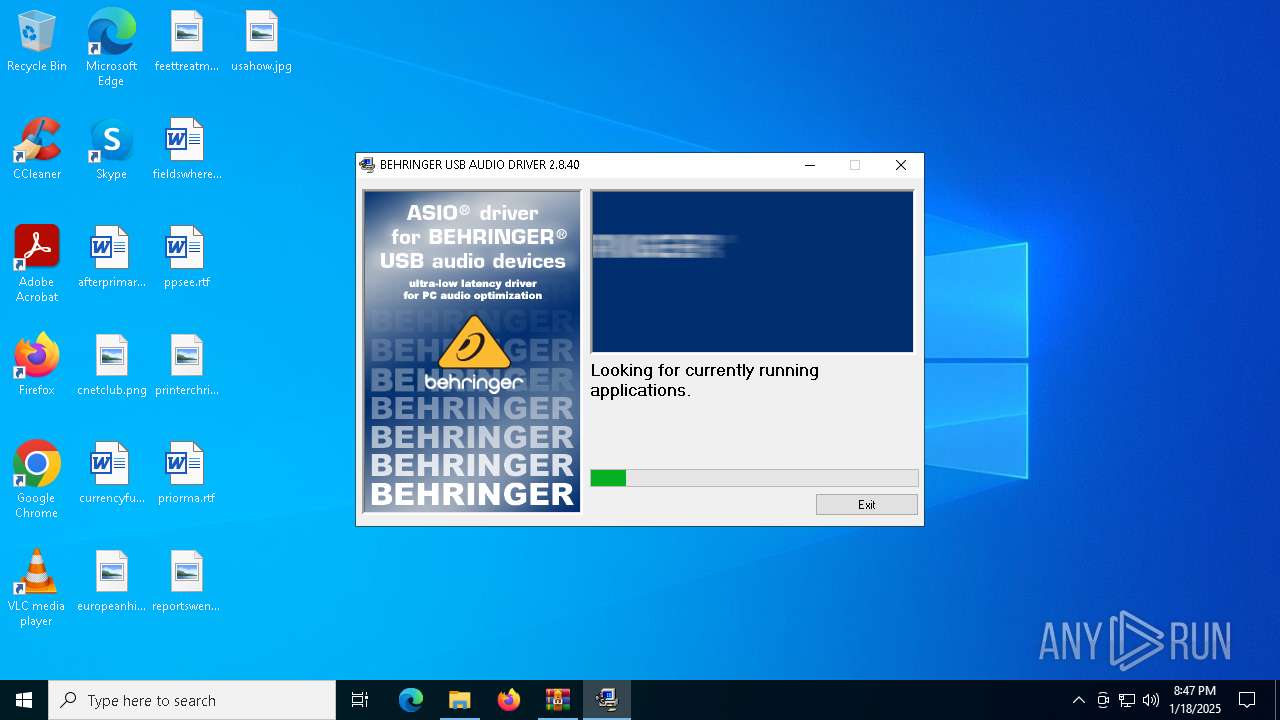The width and height of the screenshot is (1280, 720).
Task: Select europeanhi... image file icon
Action: click(111, 582)
